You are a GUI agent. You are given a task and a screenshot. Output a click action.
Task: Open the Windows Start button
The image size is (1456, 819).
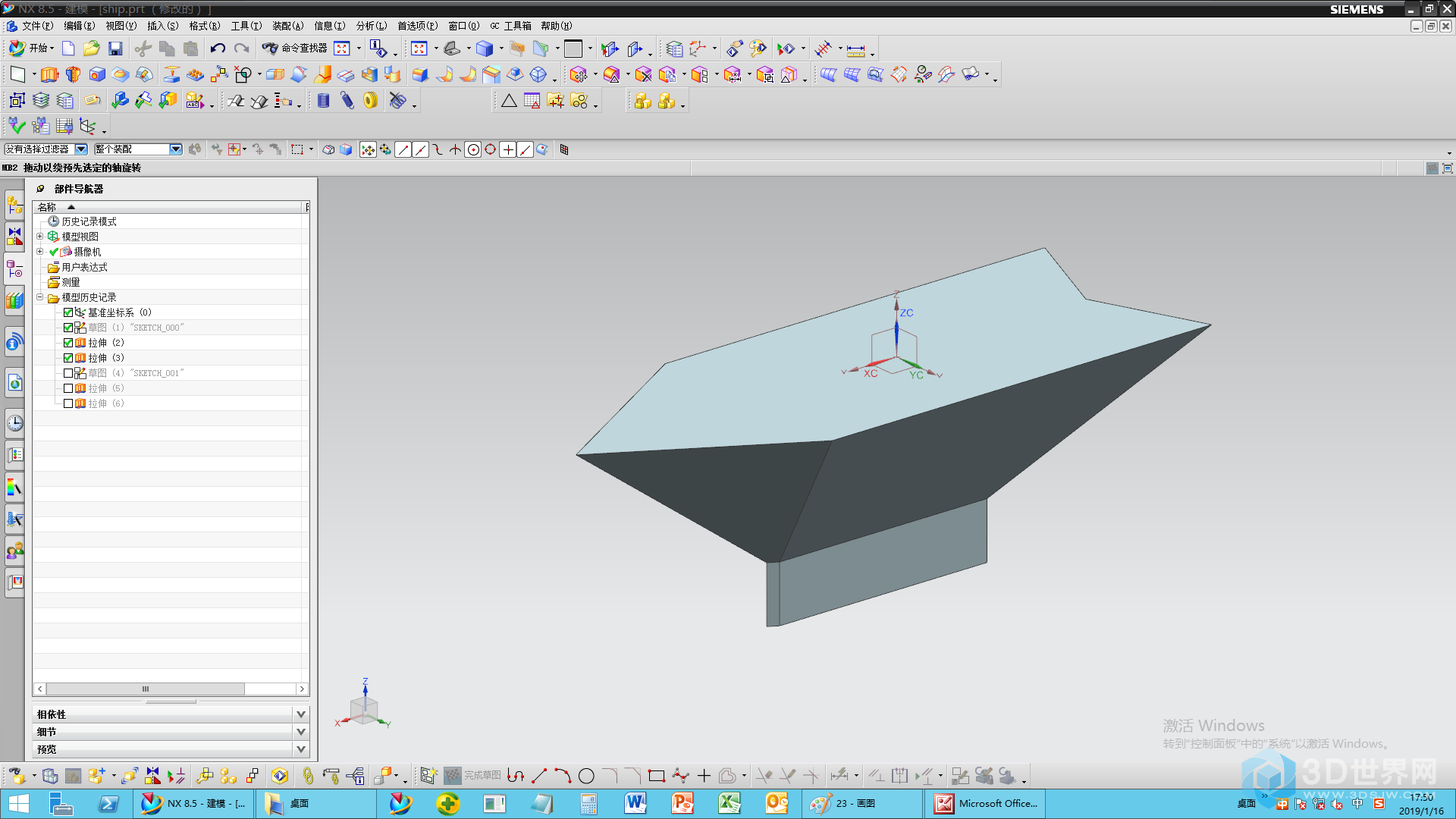18,804
